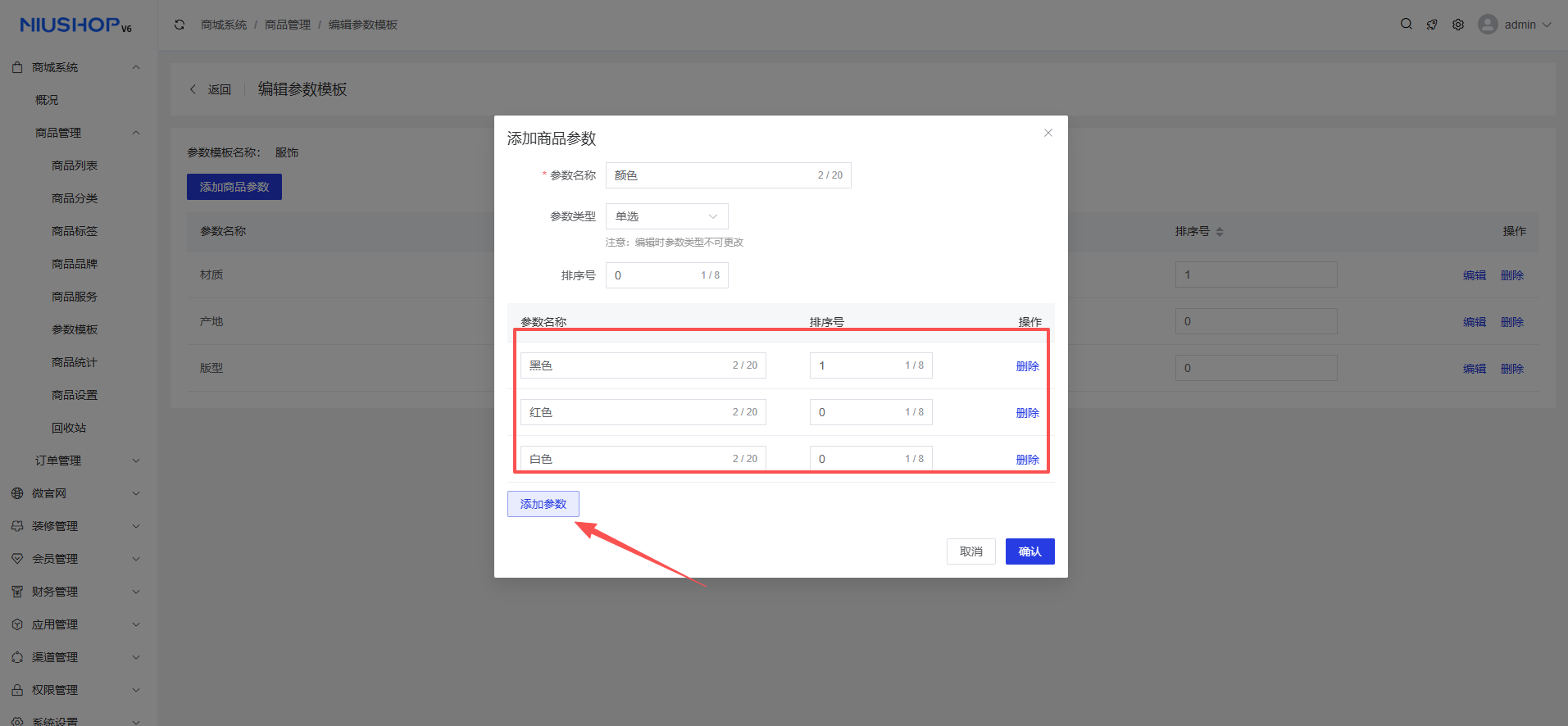Click the 红色 name input field
This screenshot has width=1568, height=726.
[x=643, y=412]
